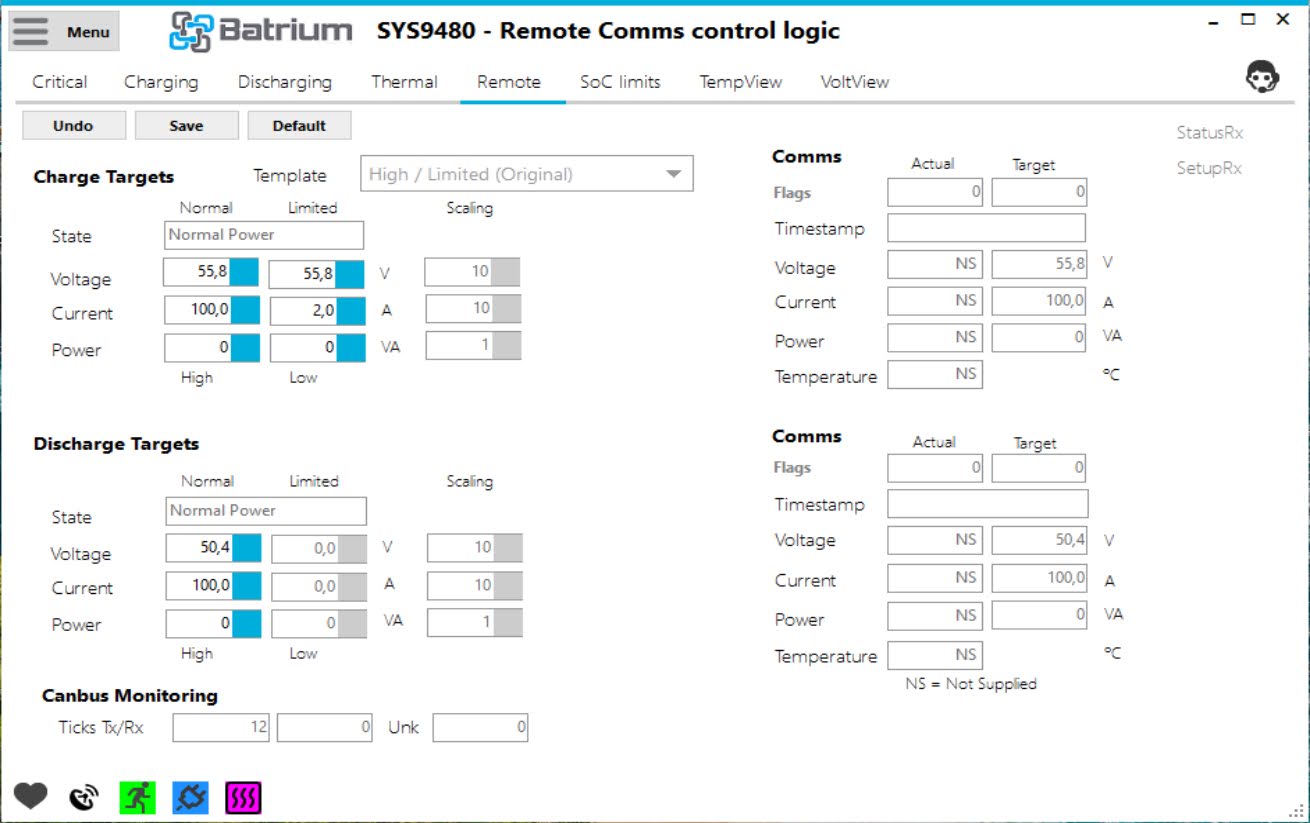Click the Default button
Image resolution: width=1310 pixels, height=823 pixels.
(299, 125)
